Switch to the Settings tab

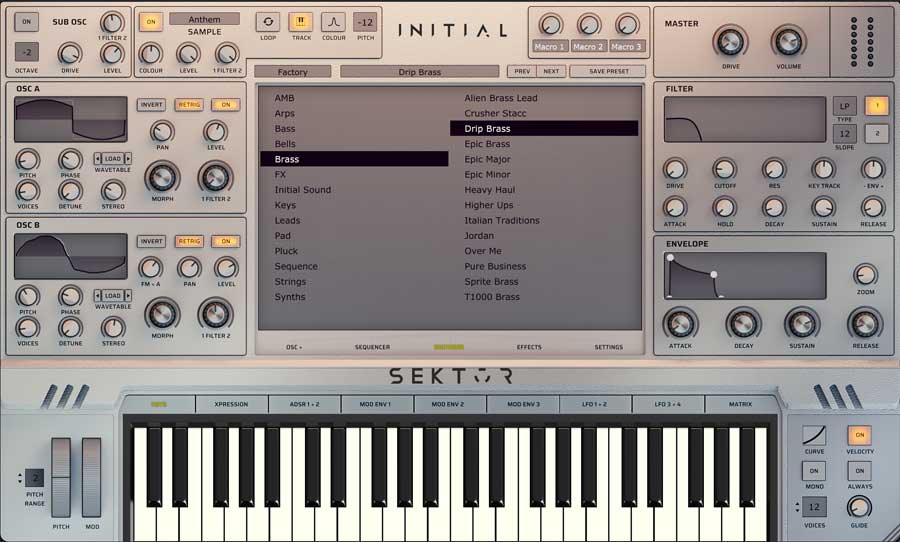(608, 347)
